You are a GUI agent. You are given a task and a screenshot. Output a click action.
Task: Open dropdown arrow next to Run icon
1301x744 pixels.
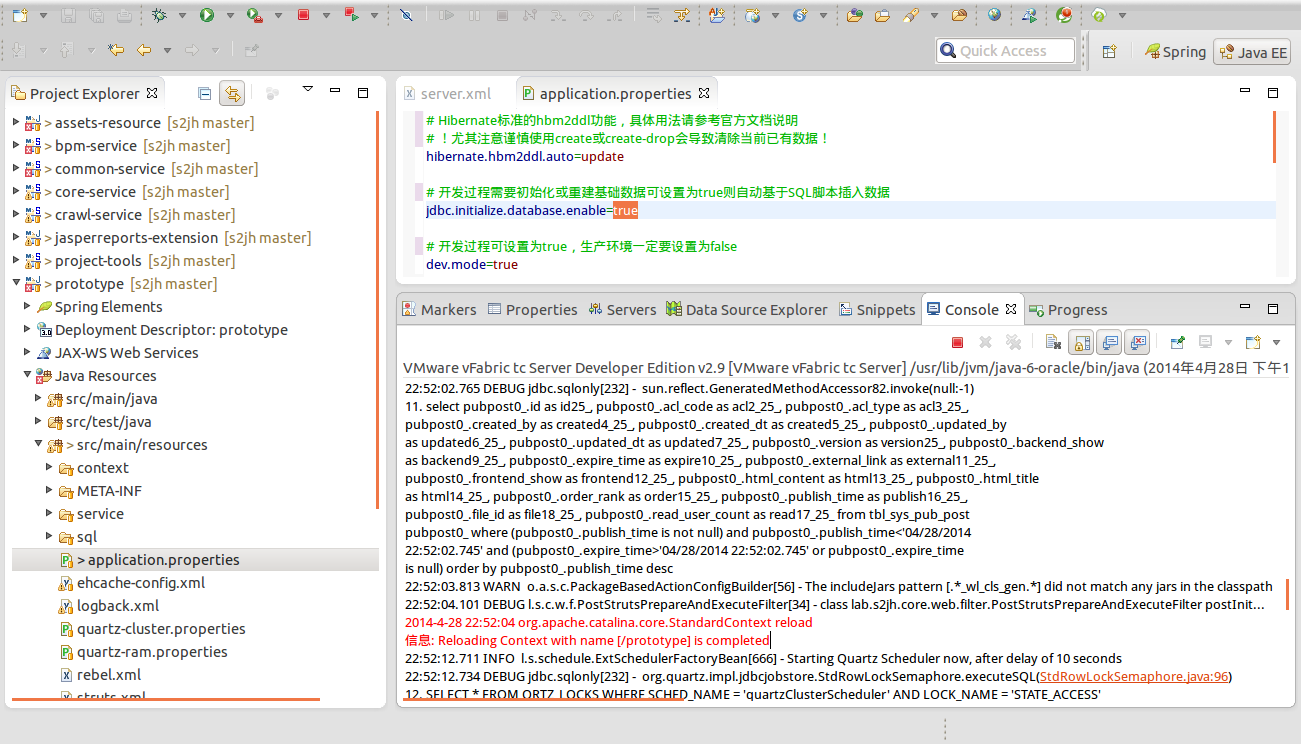[x=230, y=16]
